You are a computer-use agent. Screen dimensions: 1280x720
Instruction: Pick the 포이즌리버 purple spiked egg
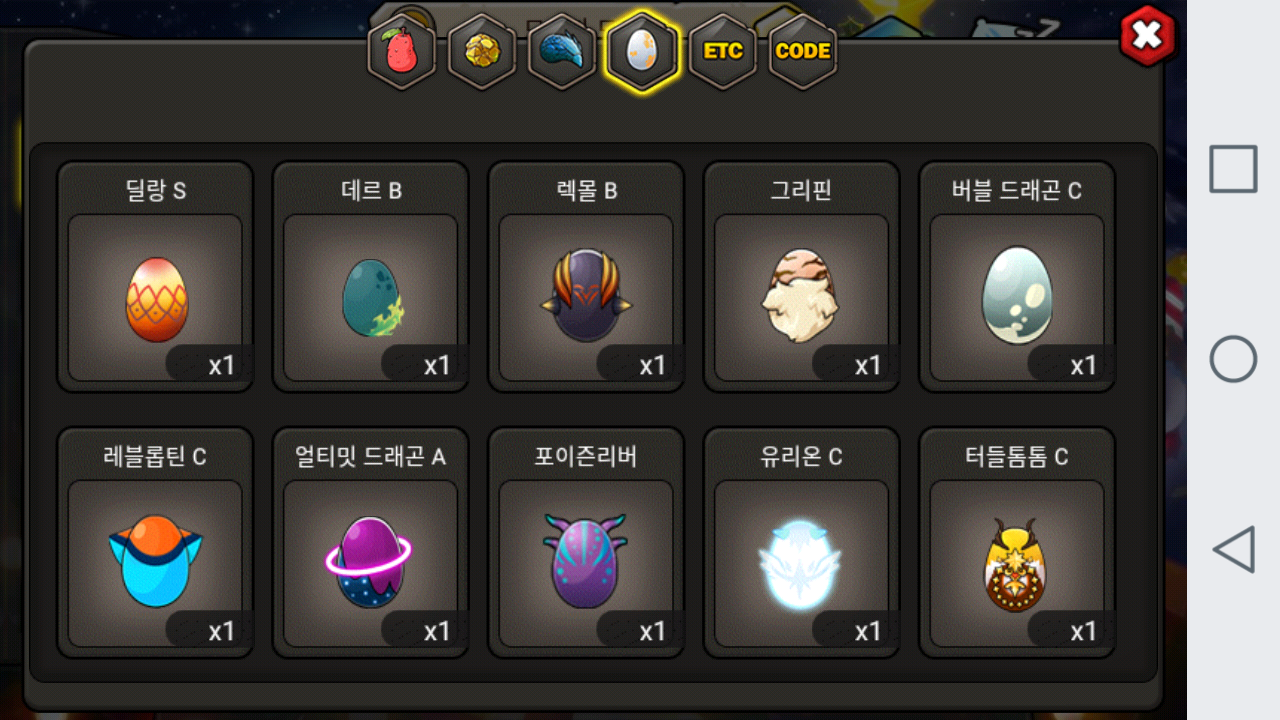(586, 543)
